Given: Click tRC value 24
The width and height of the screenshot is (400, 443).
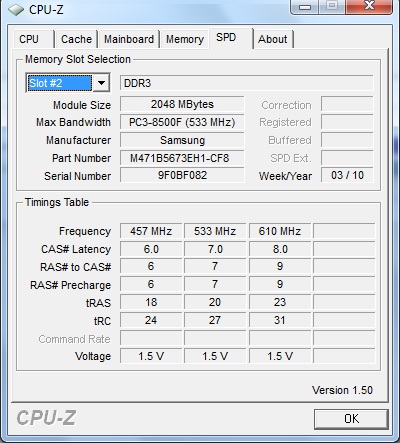Looking at the screenshot, I should (x=151, y=320).
